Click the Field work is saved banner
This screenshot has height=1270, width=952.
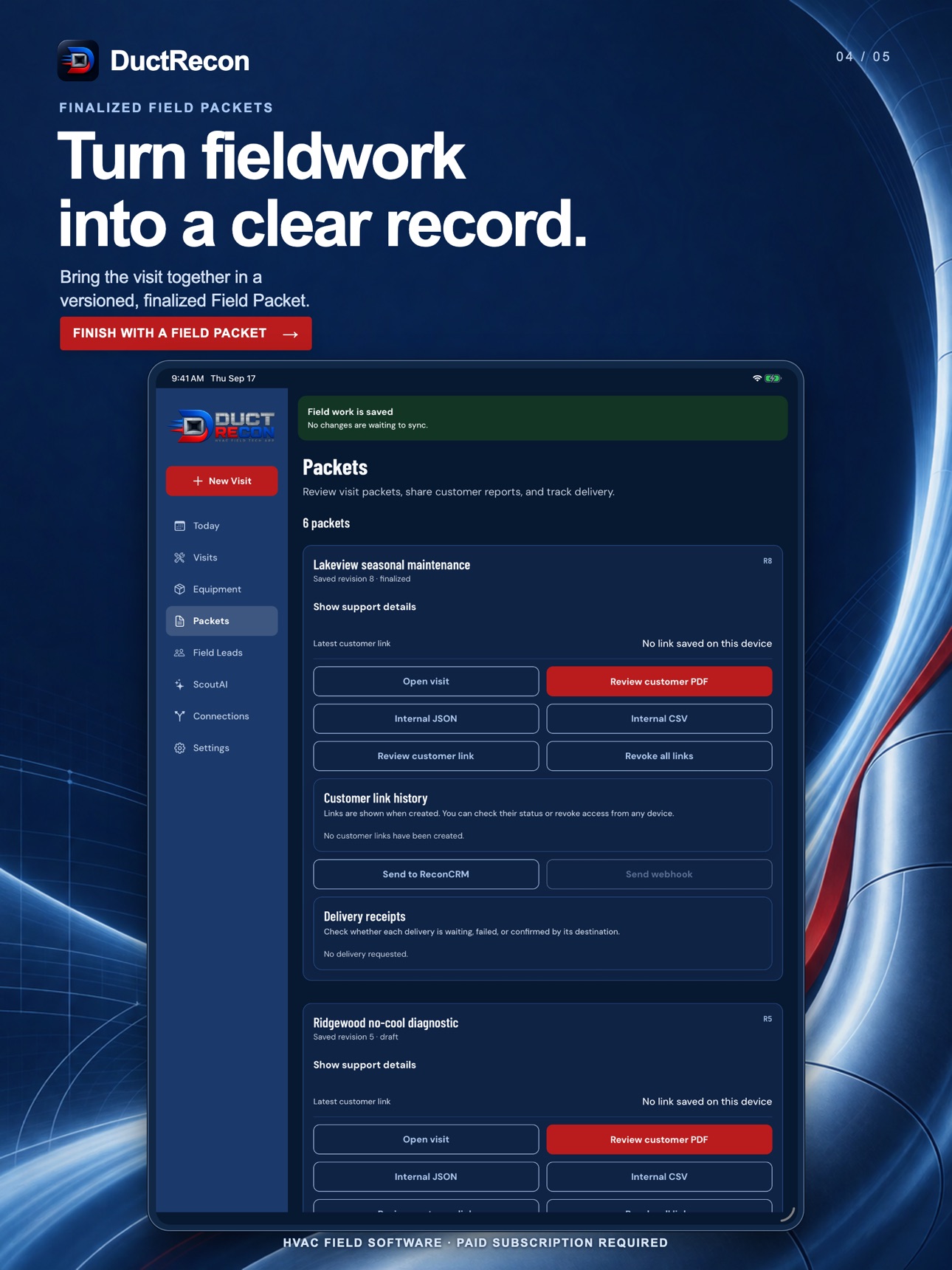point(542,418)
